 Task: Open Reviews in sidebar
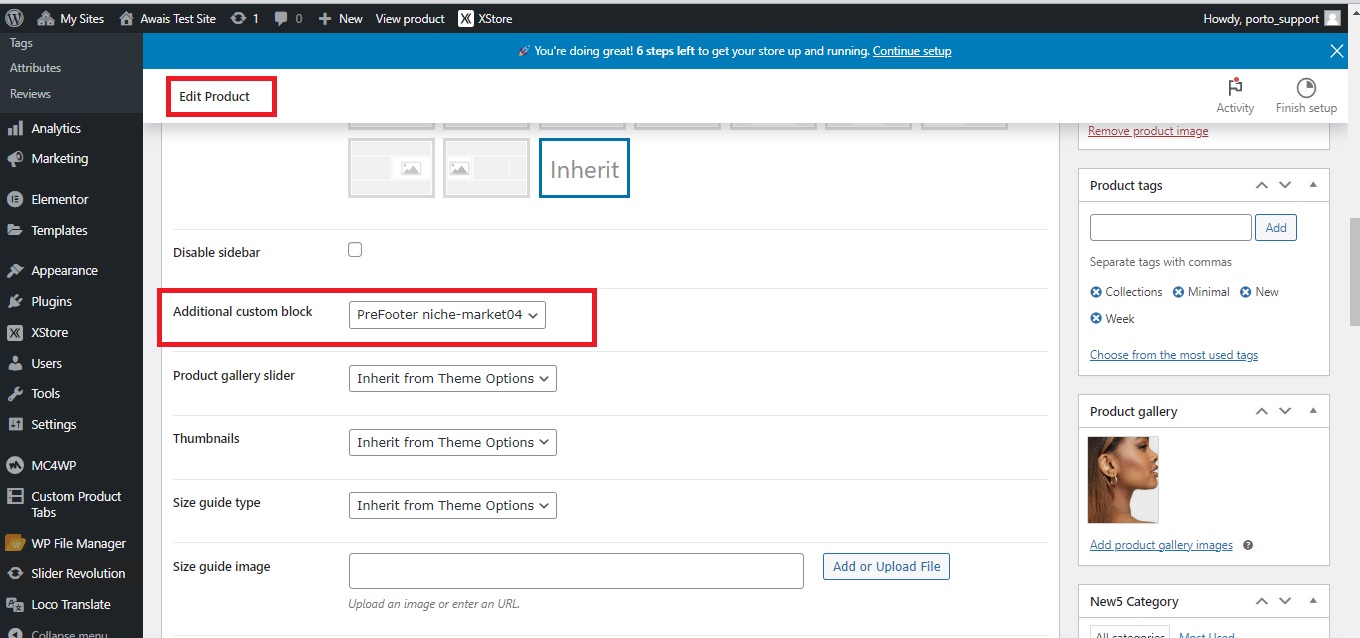tap(30, 94)
